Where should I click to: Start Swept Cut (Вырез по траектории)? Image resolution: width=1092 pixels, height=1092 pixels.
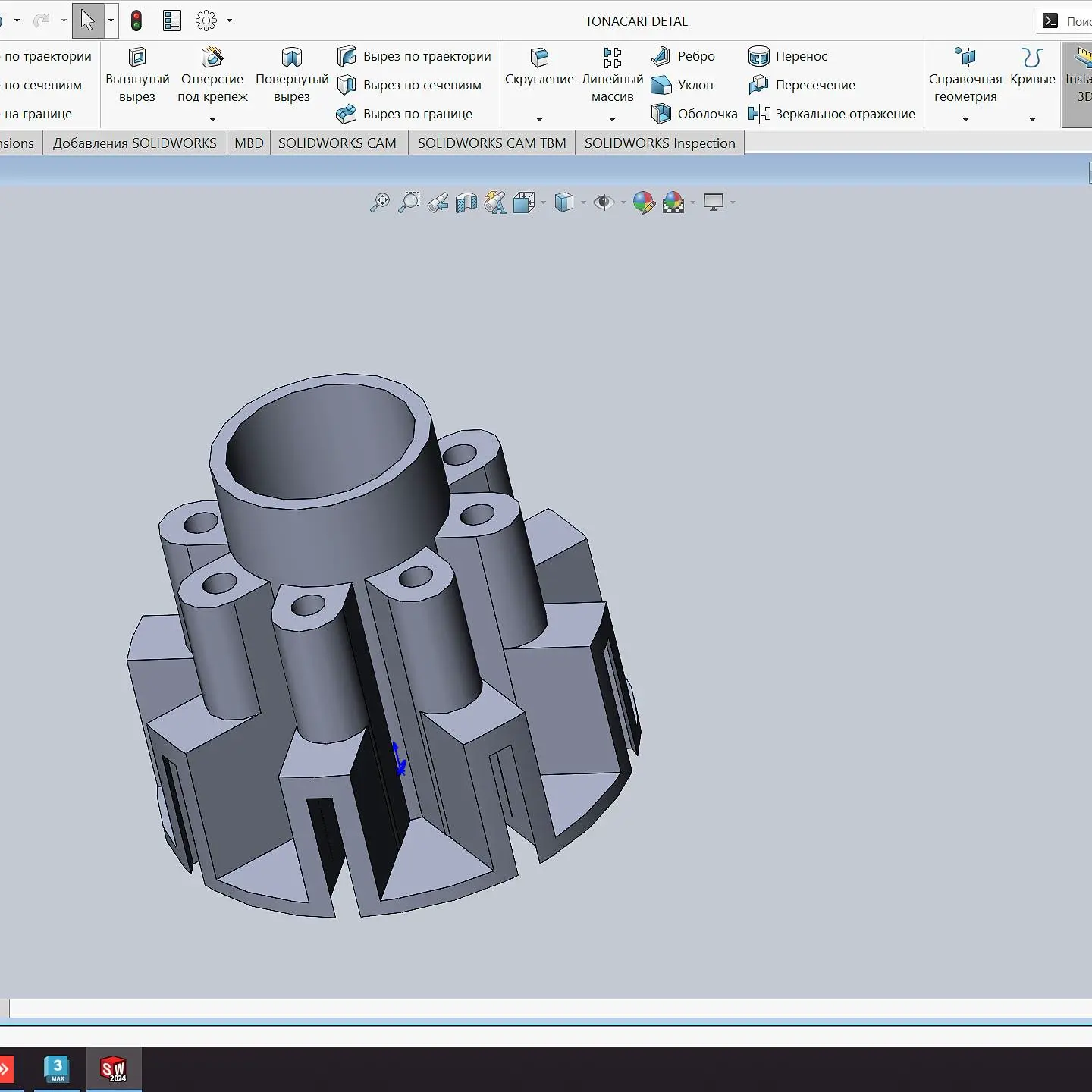point(414,56)
